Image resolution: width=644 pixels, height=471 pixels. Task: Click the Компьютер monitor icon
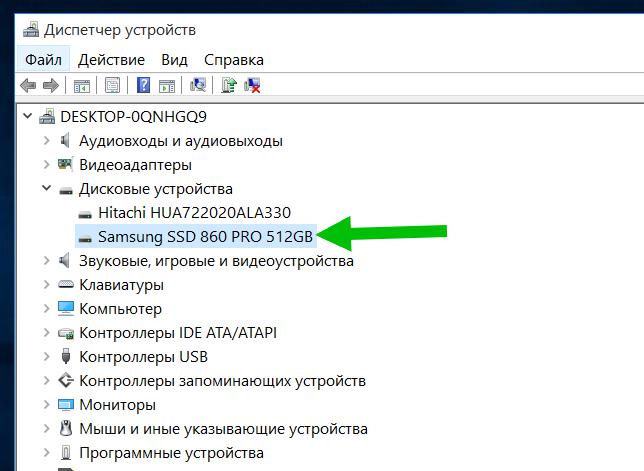[x=66, y=308]
